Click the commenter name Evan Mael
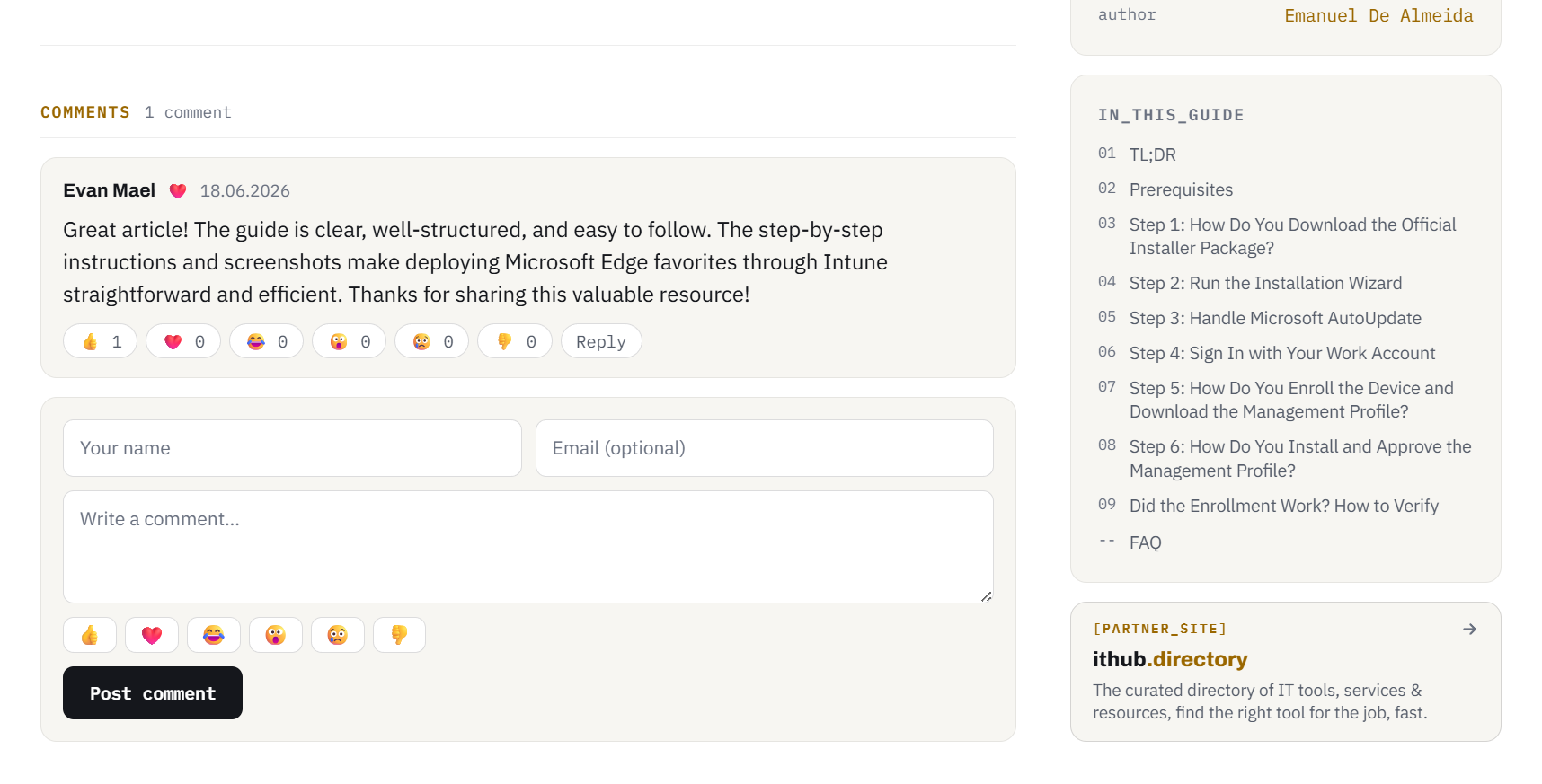The width and height of the screenshot is (1542, 784). click(110, 190)
